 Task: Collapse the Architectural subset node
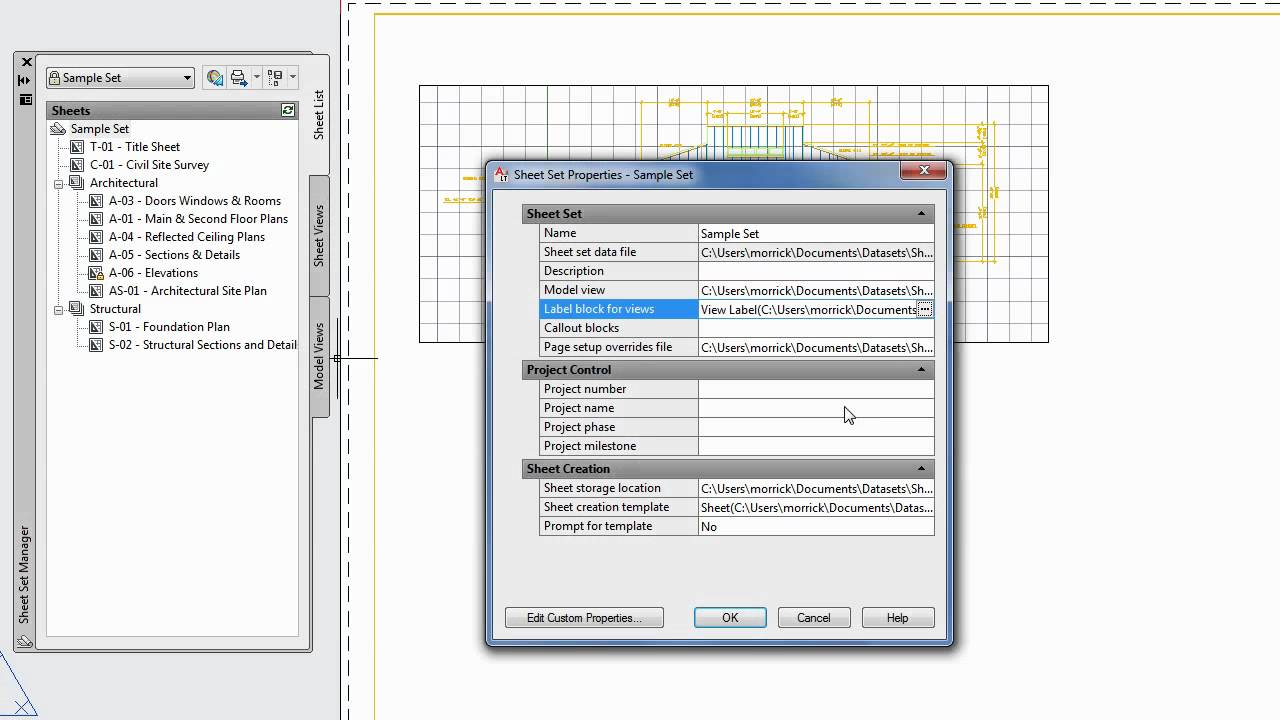[59, 183]
